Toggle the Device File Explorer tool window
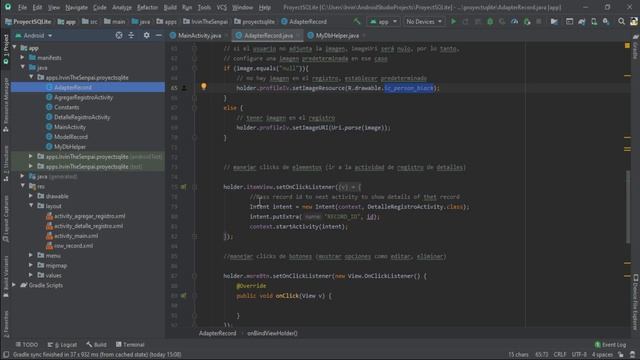Screen dimensions: 640x360 [636, 302]
